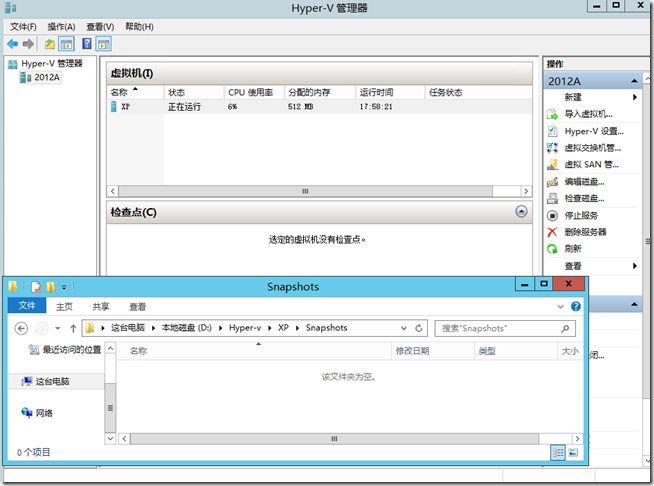Sort by 类型 column in Explorer

[x=516, y=351]
